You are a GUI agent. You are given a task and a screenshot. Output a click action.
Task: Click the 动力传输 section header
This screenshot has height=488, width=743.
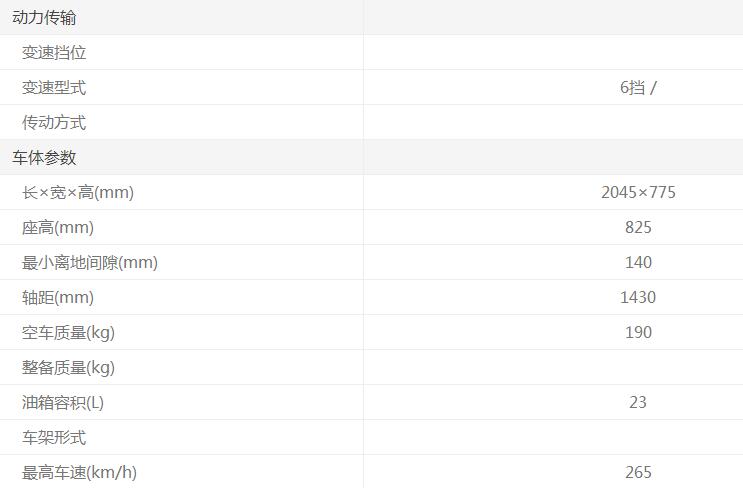pos(44,17)
